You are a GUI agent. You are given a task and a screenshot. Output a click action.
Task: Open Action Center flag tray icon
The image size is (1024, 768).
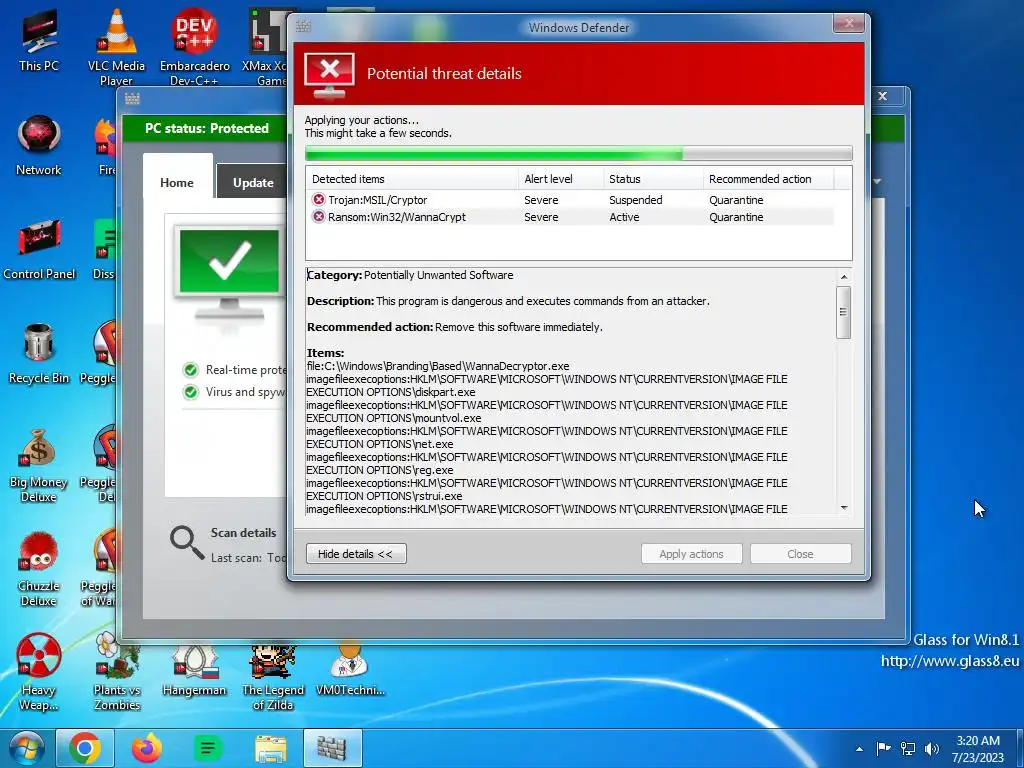[x=883, y=748]
